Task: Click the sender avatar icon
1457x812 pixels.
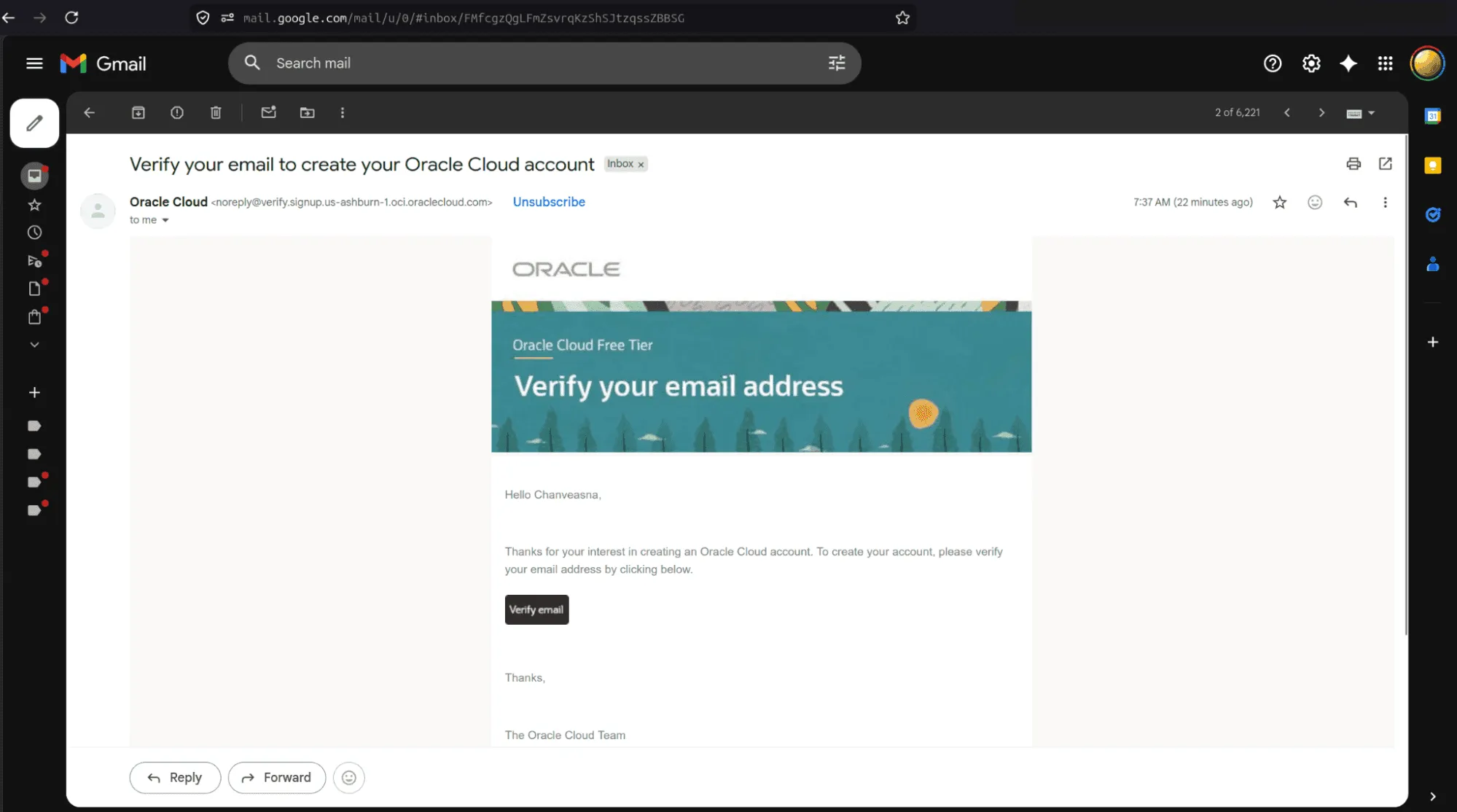Action: click(98, 211)
